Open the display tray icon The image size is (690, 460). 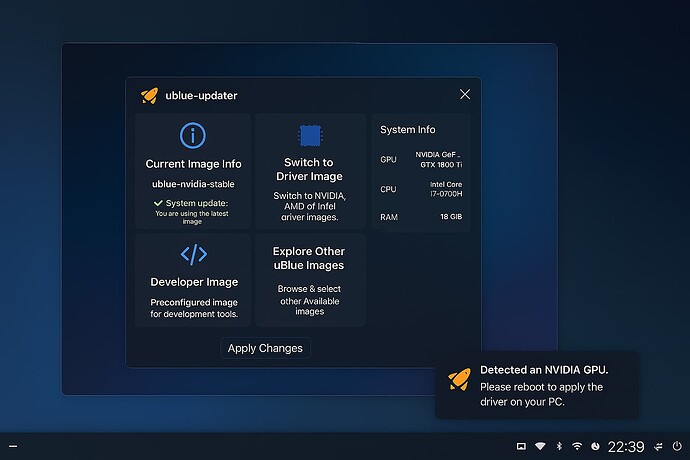pyautogui.click(x=521, y=446)
